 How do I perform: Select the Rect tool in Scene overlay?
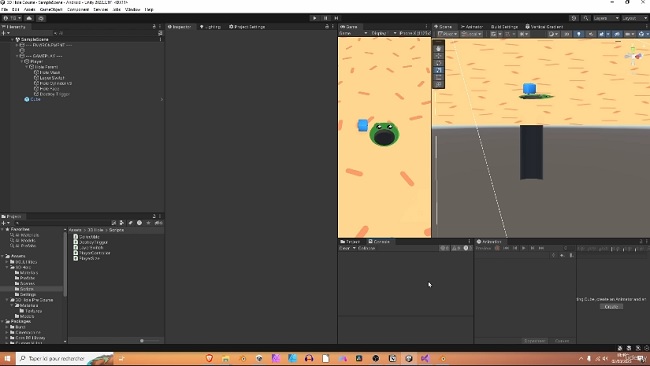point(439,78)
